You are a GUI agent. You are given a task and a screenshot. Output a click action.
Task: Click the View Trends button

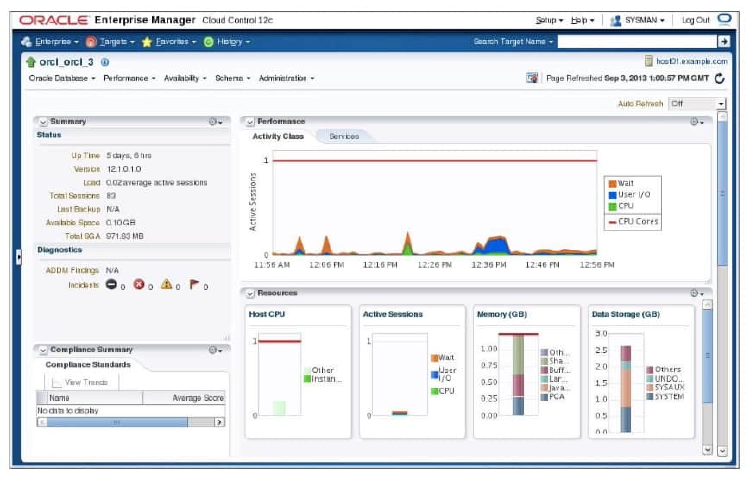click(x=80, y=382)
